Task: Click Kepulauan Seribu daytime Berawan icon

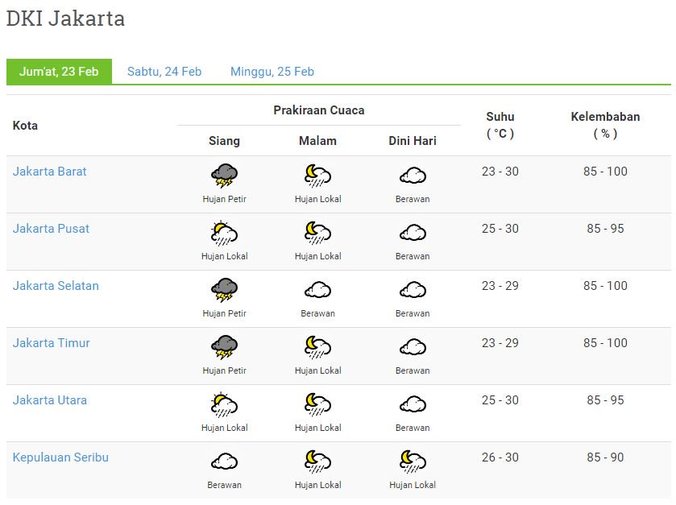Action: [x=224, y=462]
